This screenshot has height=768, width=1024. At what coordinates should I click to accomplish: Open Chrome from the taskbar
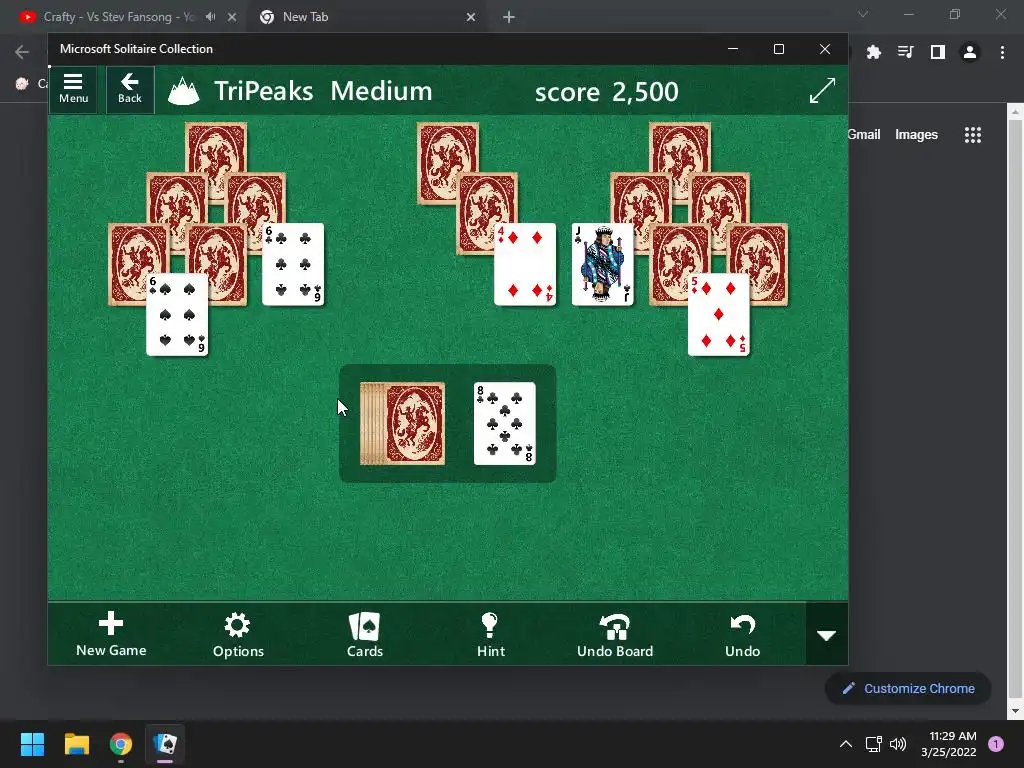point(121,744)
